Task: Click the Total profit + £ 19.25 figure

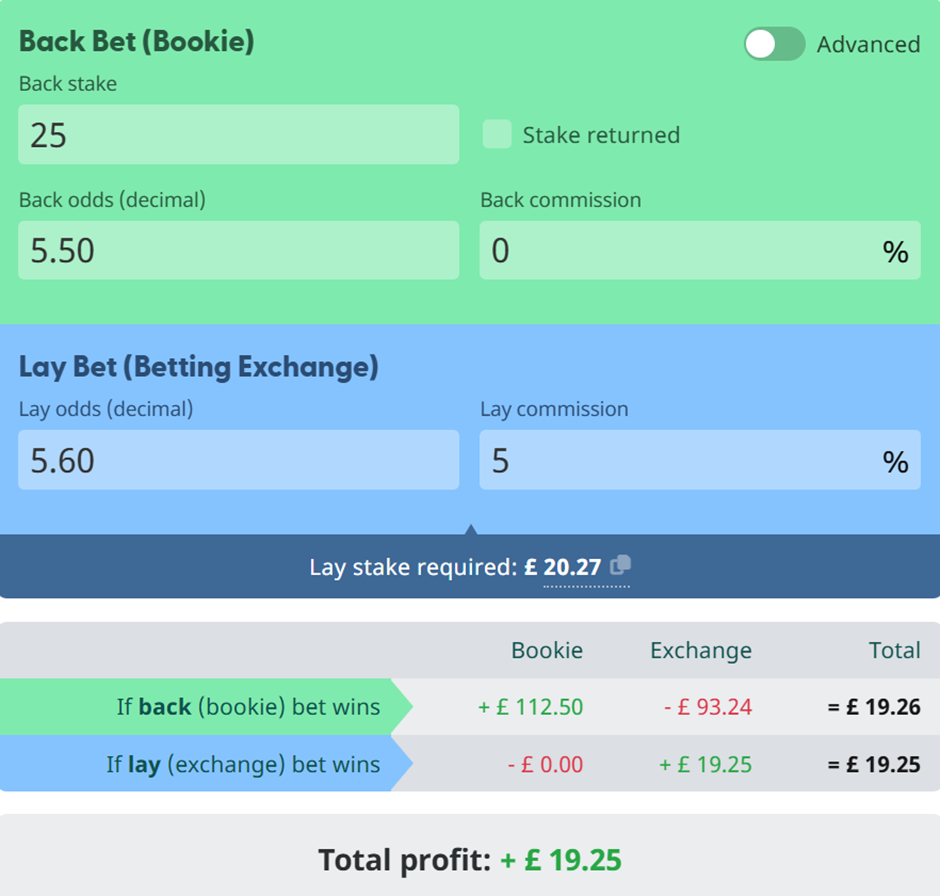Action: pos(561,860)
